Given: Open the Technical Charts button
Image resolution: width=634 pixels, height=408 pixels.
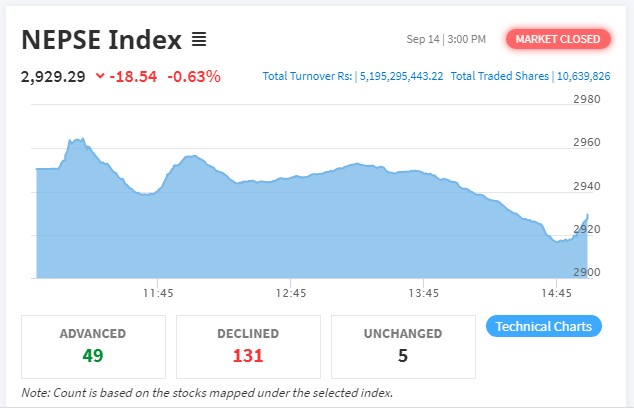Looking at the screenshot, I should pos(543,327).
